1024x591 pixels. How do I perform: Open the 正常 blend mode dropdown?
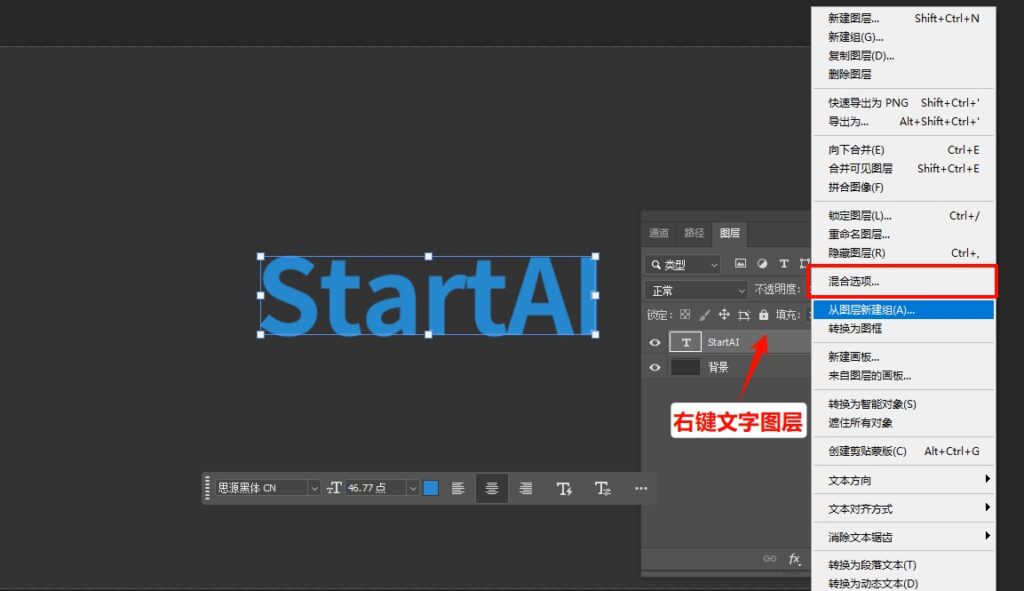[697, 290]
